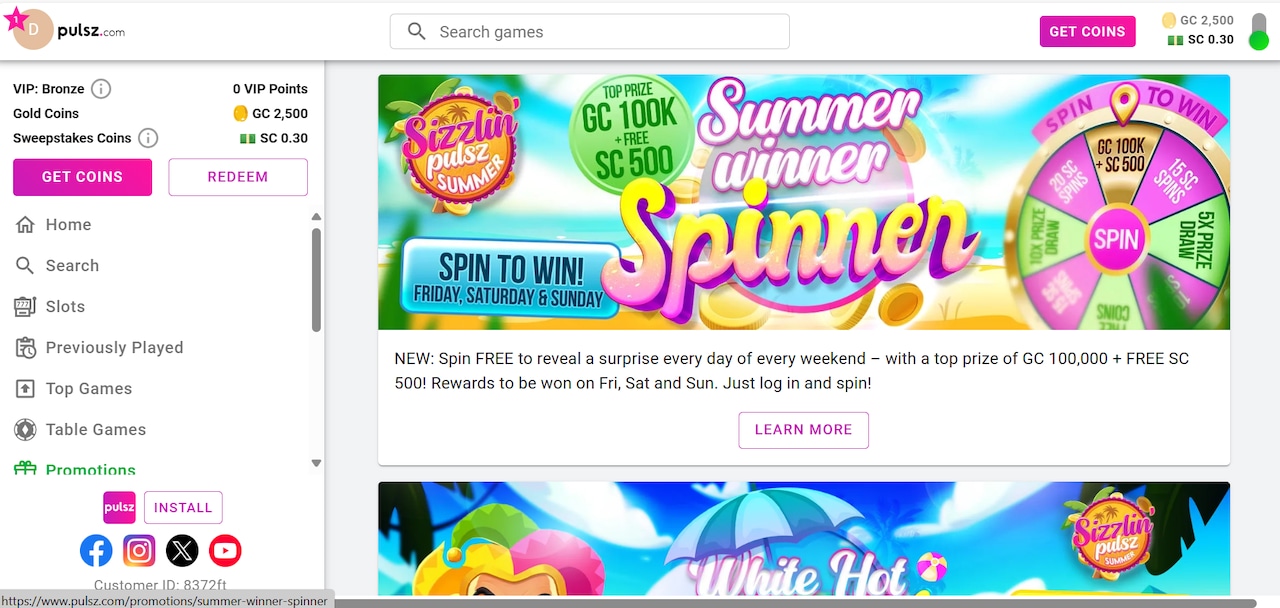Image resolution: width=1280 pixels, height=608 pixels.
Task: Open the user avatar with star badge
Action: (30, 30)
